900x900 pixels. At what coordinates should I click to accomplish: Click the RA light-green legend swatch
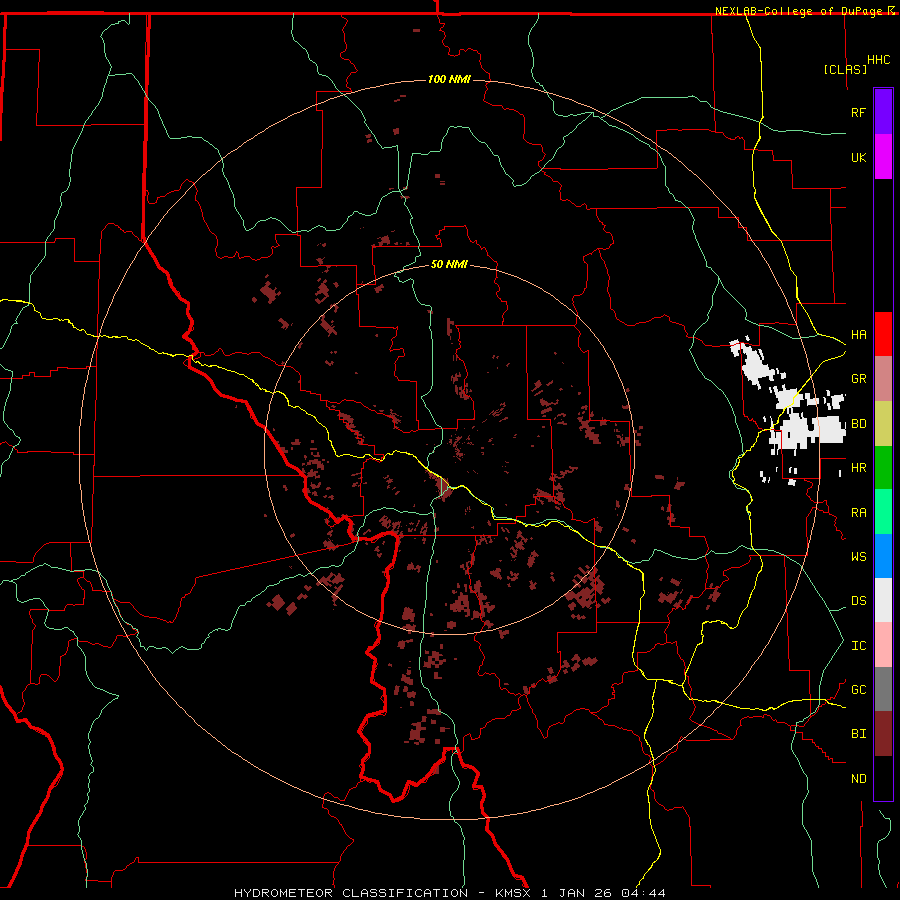[x=883, y=512]
